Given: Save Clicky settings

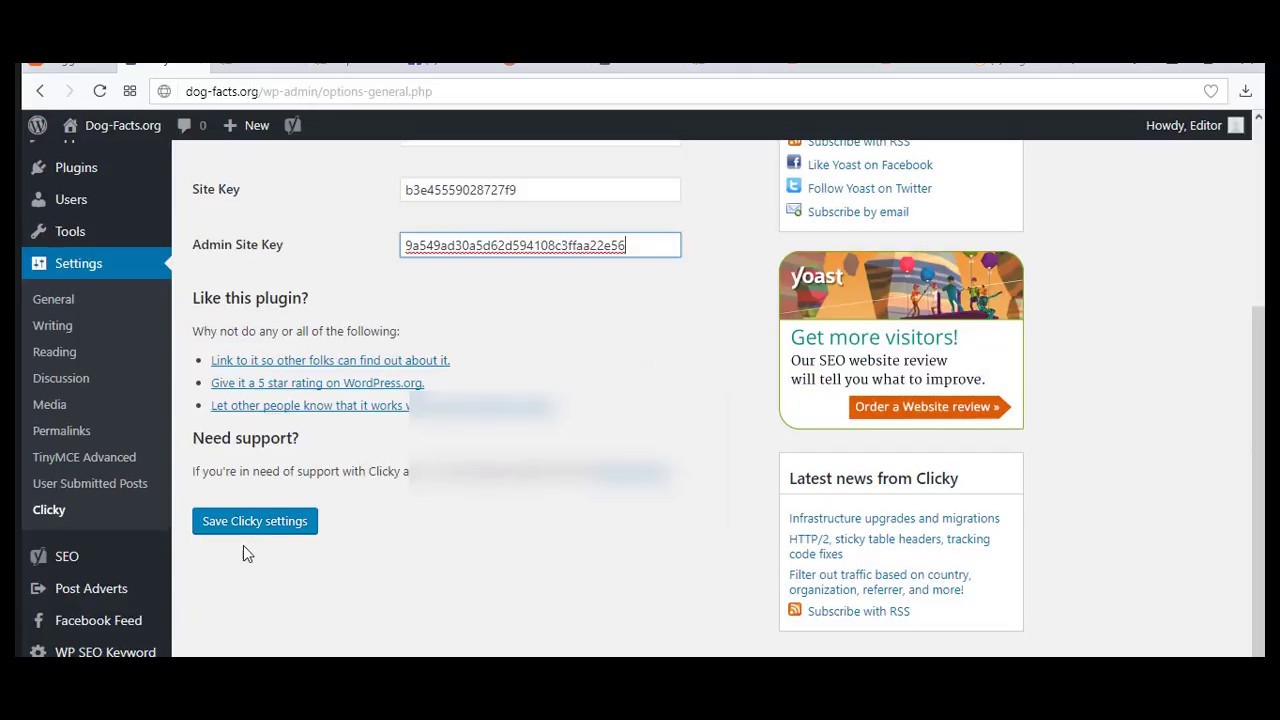Looking at the screenshot, I should pos(255,521).
